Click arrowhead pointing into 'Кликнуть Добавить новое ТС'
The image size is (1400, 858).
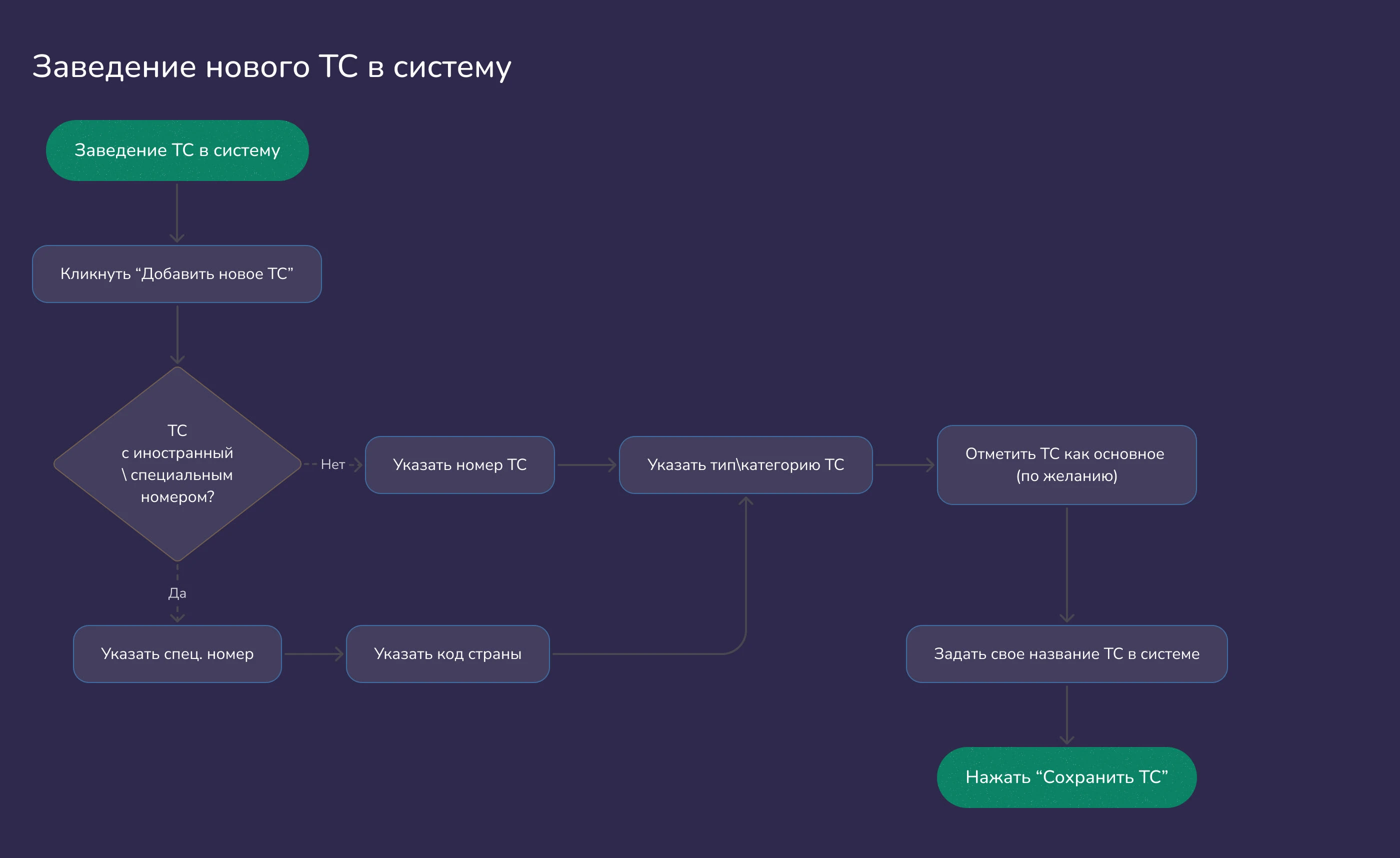point(176,237)
